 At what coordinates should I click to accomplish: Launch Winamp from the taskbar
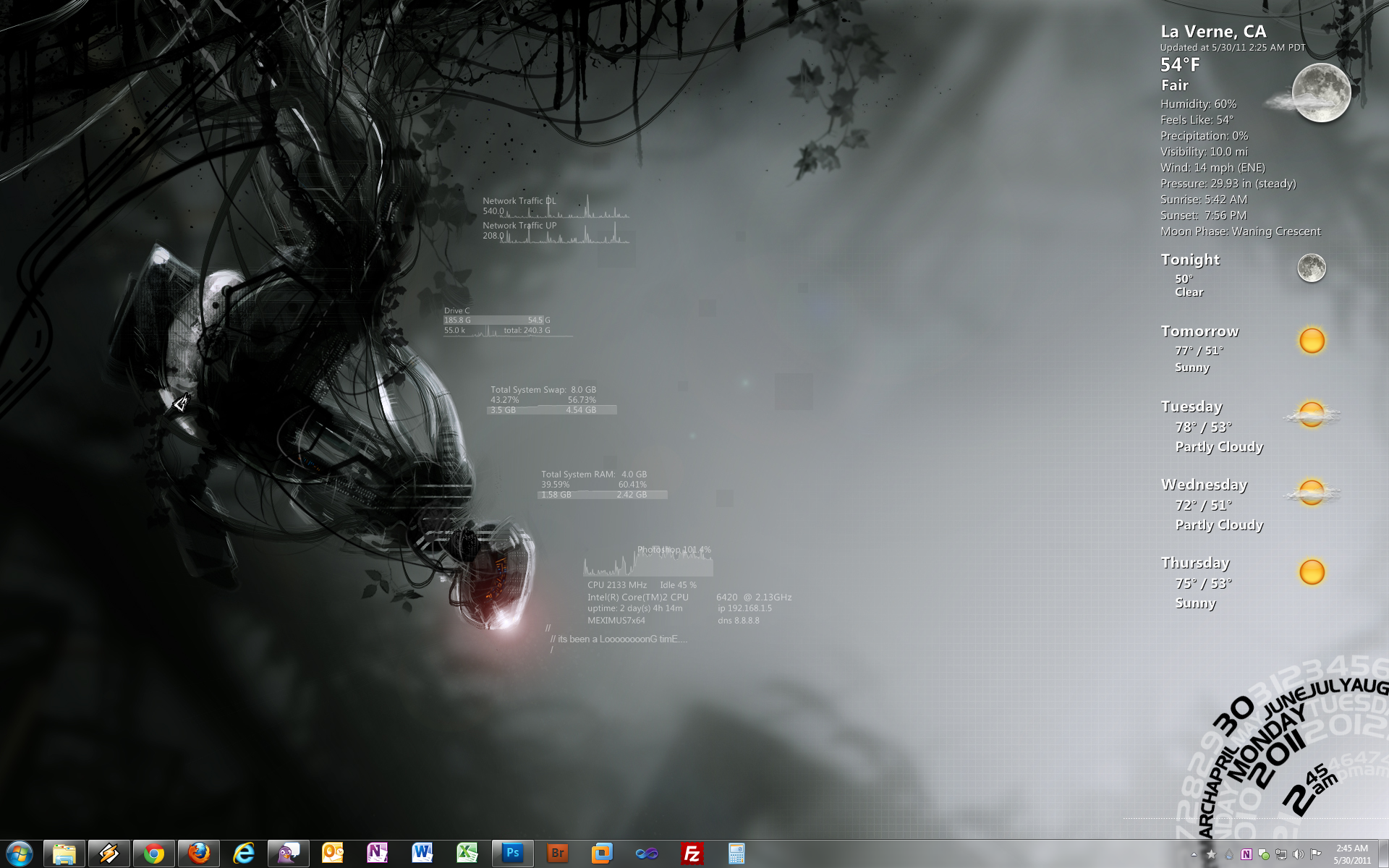point(109,854)
